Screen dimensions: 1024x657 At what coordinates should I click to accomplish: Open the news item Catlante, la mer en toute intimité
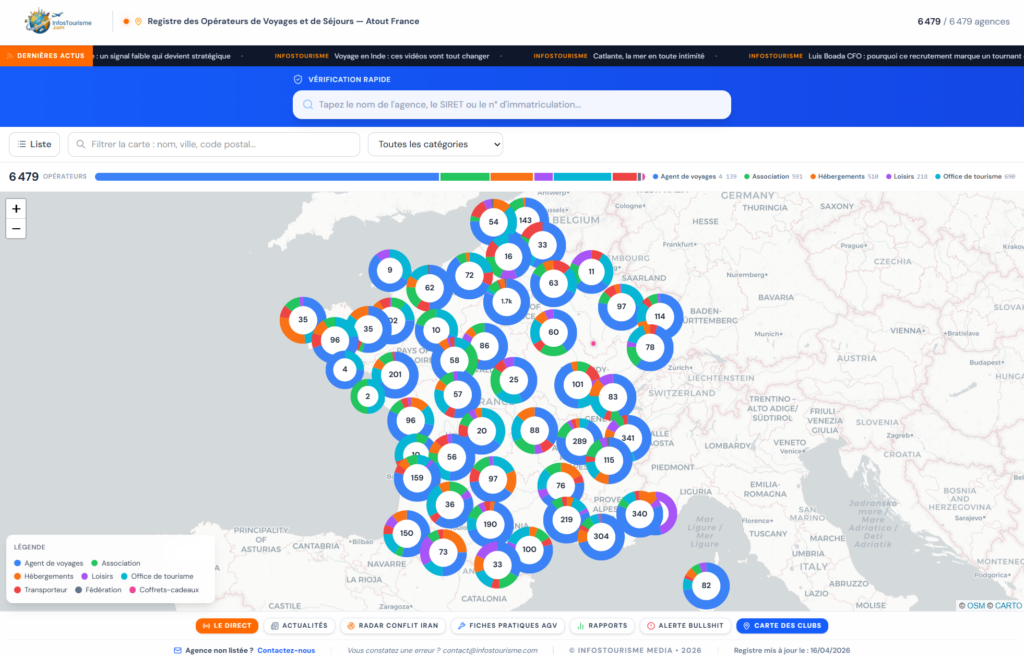pos(648,56)
